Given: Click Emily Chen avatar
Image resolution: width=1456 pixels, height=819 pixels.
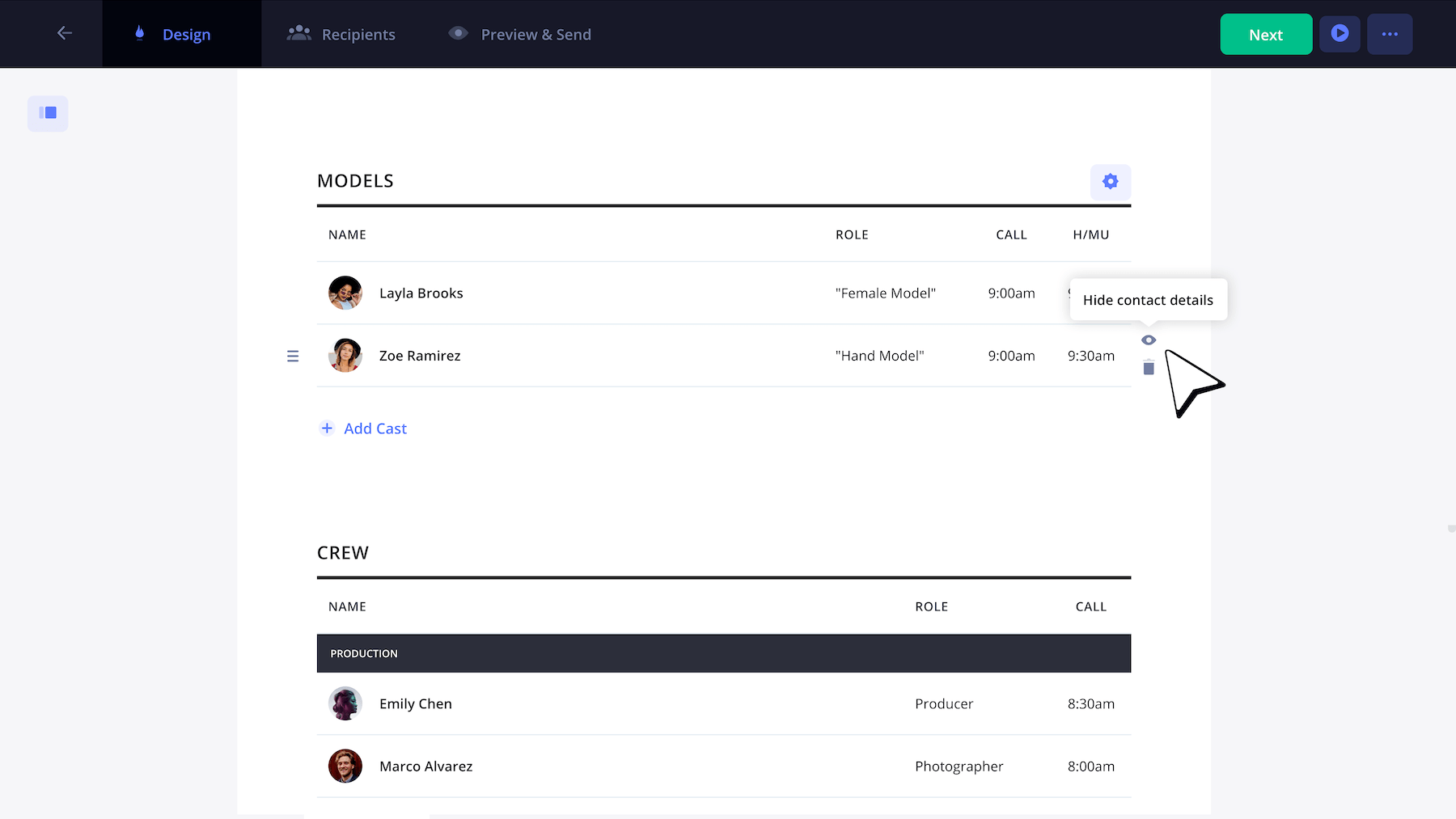Looking at the screenshot, I should (x=345, y=703).
